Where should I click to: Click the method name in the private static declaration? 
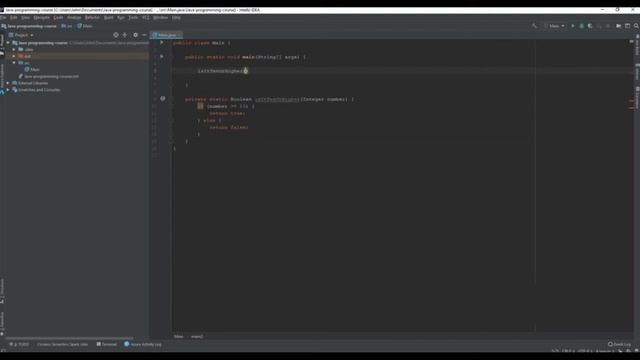[277, 99]
